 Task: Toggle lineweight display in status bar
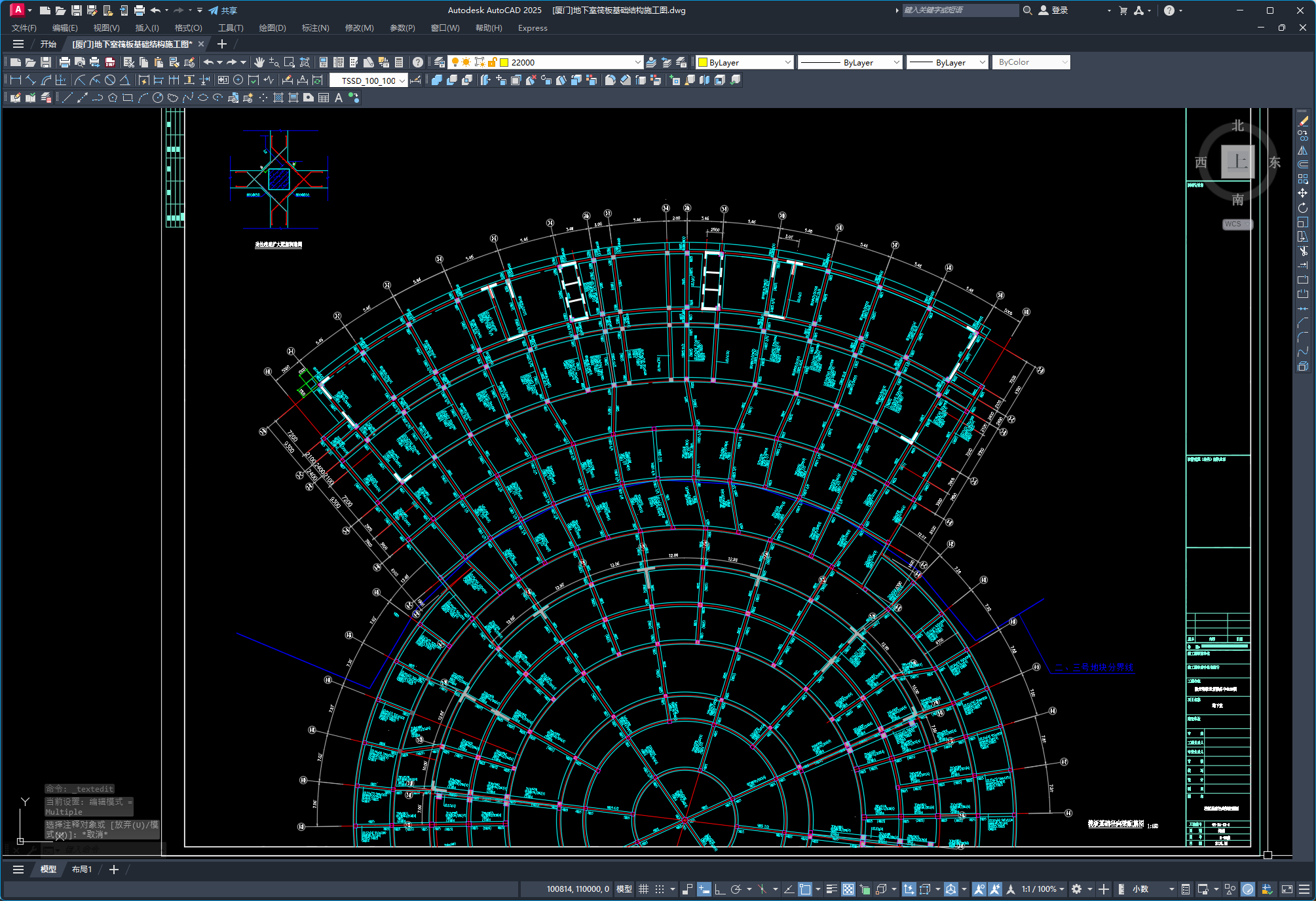(831, 889)
